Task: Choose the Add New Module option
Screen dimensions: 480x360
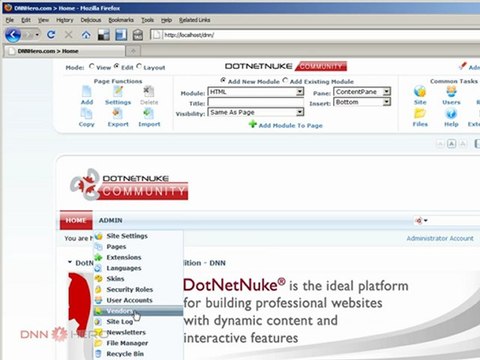Action: click(x=223, y=80)
